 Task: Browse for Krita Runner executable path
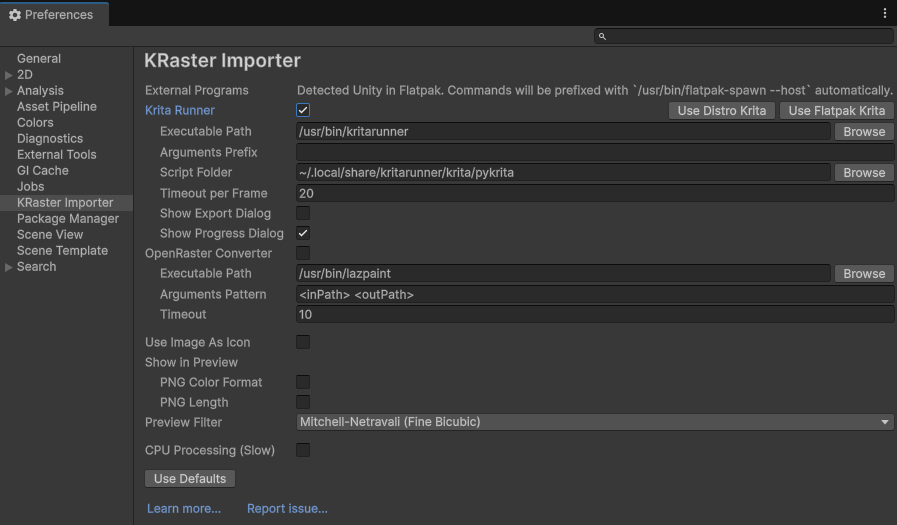864,132
